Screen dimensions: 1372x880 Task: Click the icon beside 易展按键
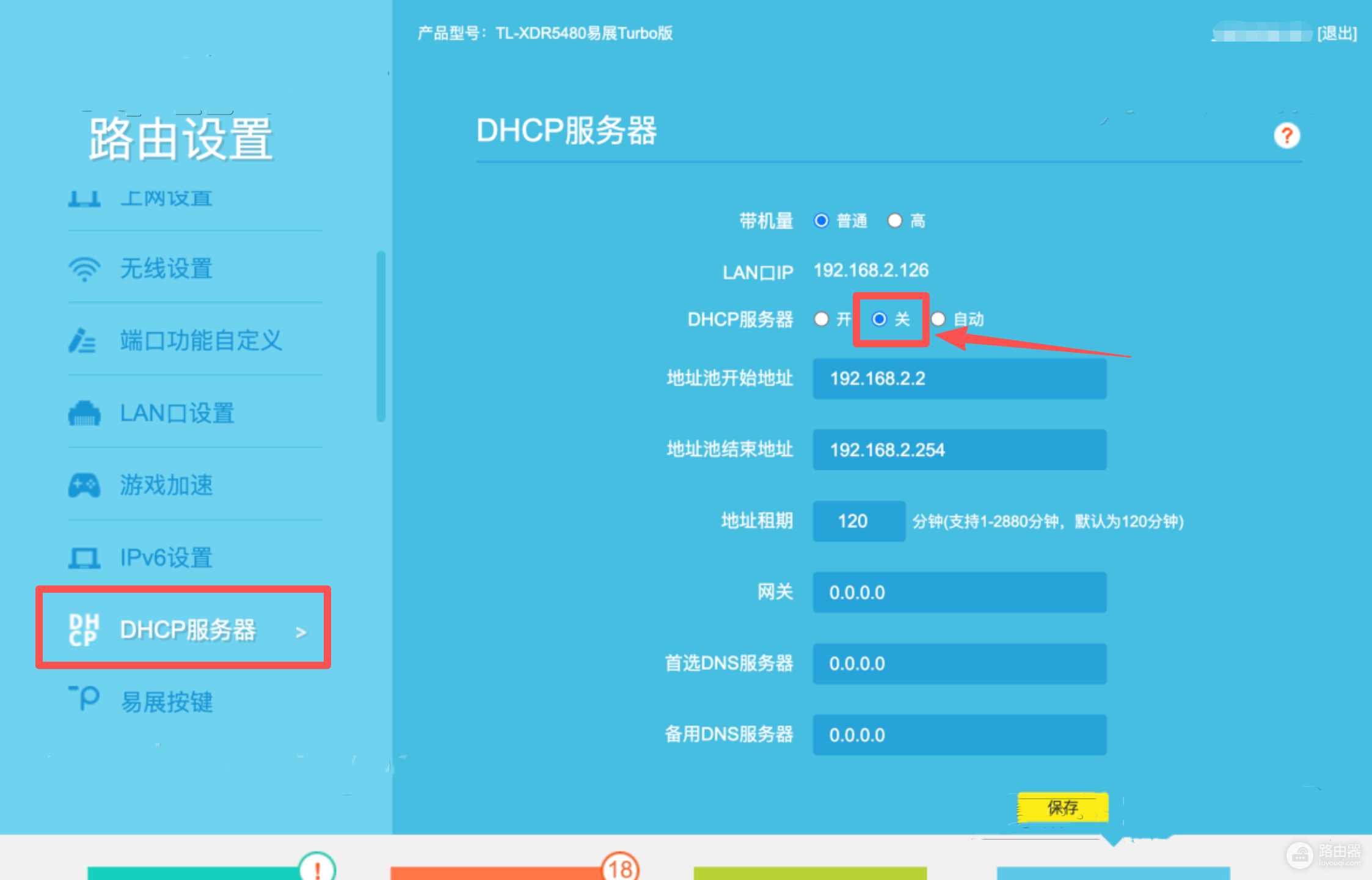pos(84,698)
